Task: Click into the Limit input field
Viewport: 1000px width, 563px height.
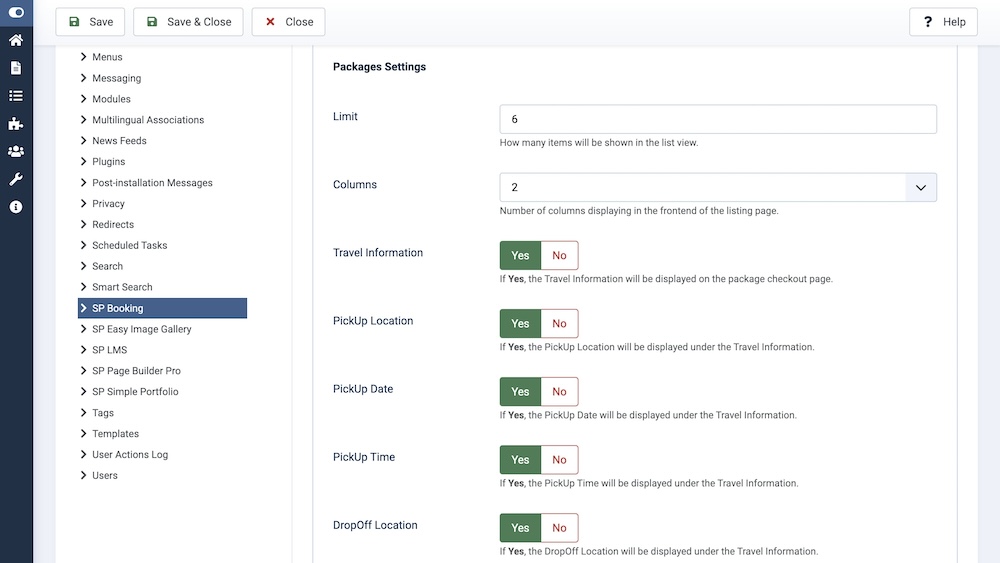Action: (x=718, y=119)
